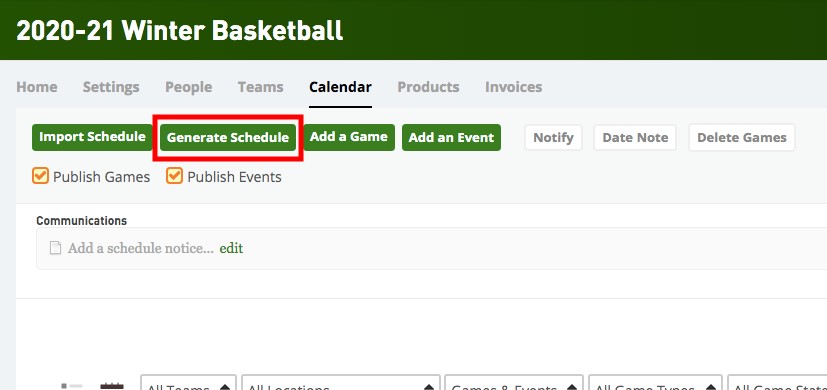Viewport: 827px width, 390px height.
Task: Open the All Game States dropdown
Action: [777, 383]
